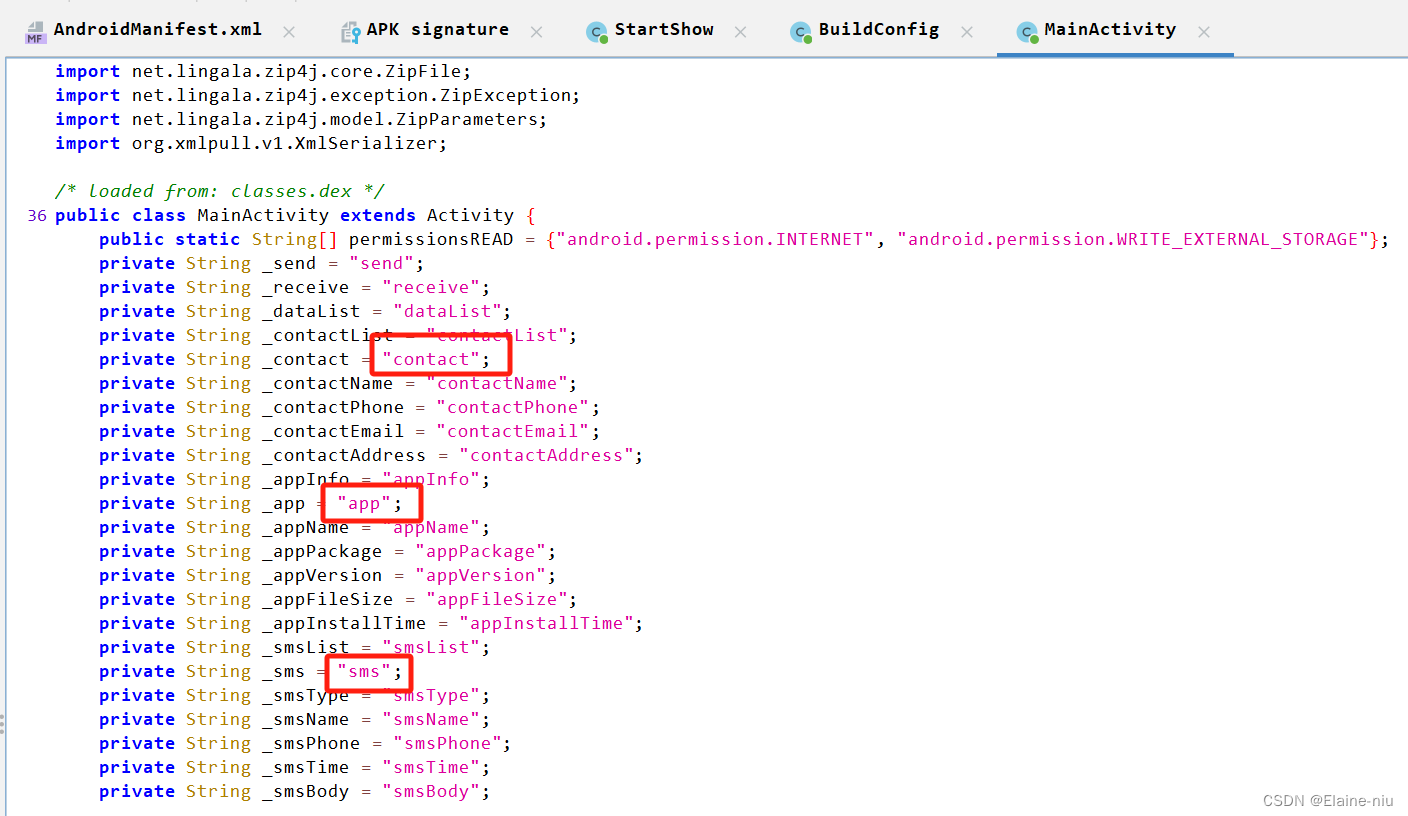The image size is (1408, 816).
Task: Click the _dataList variable name
Action: coord(312,311)
